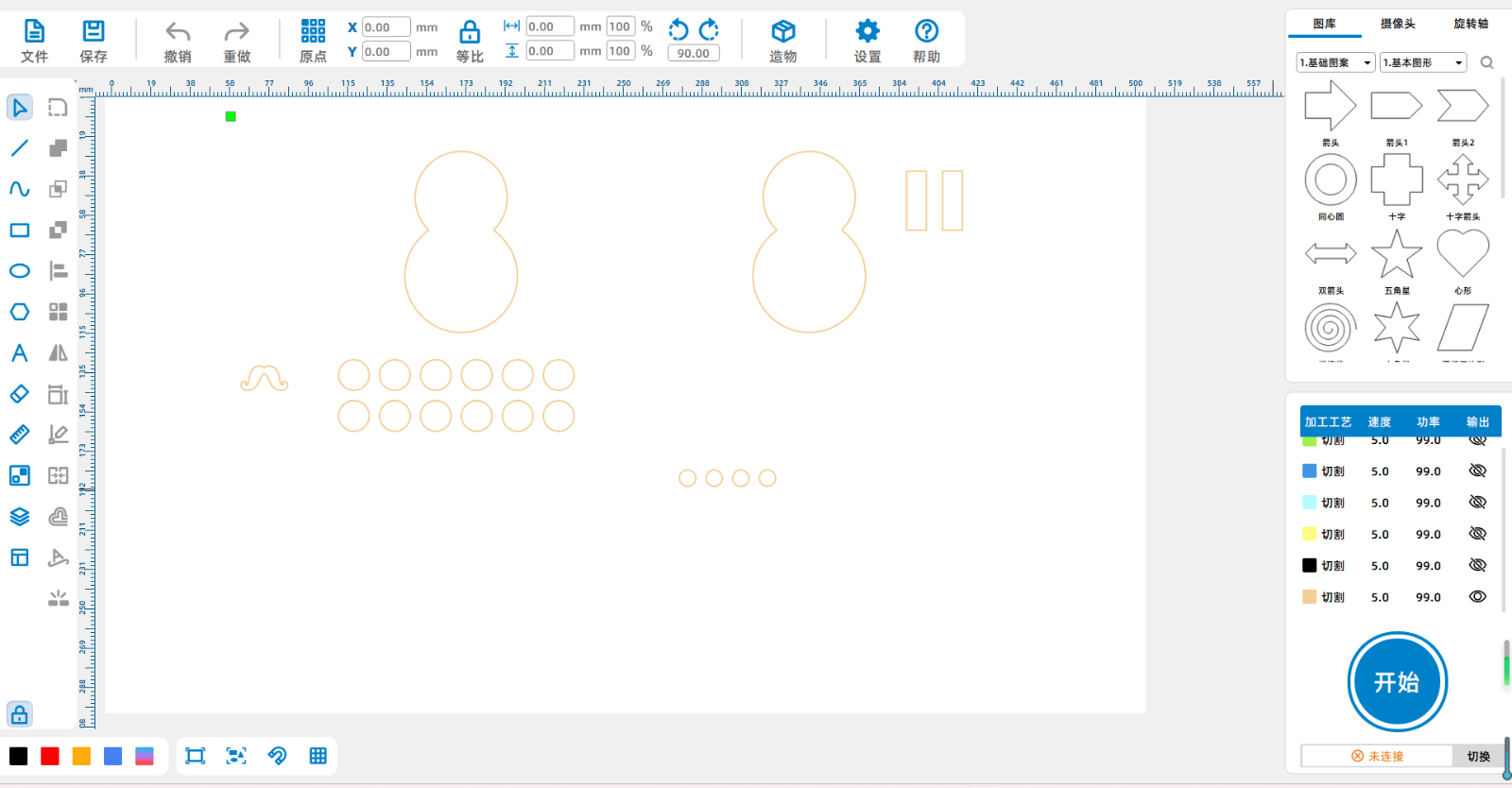
Task: Select the text tool
Action: tap(20, 353)
